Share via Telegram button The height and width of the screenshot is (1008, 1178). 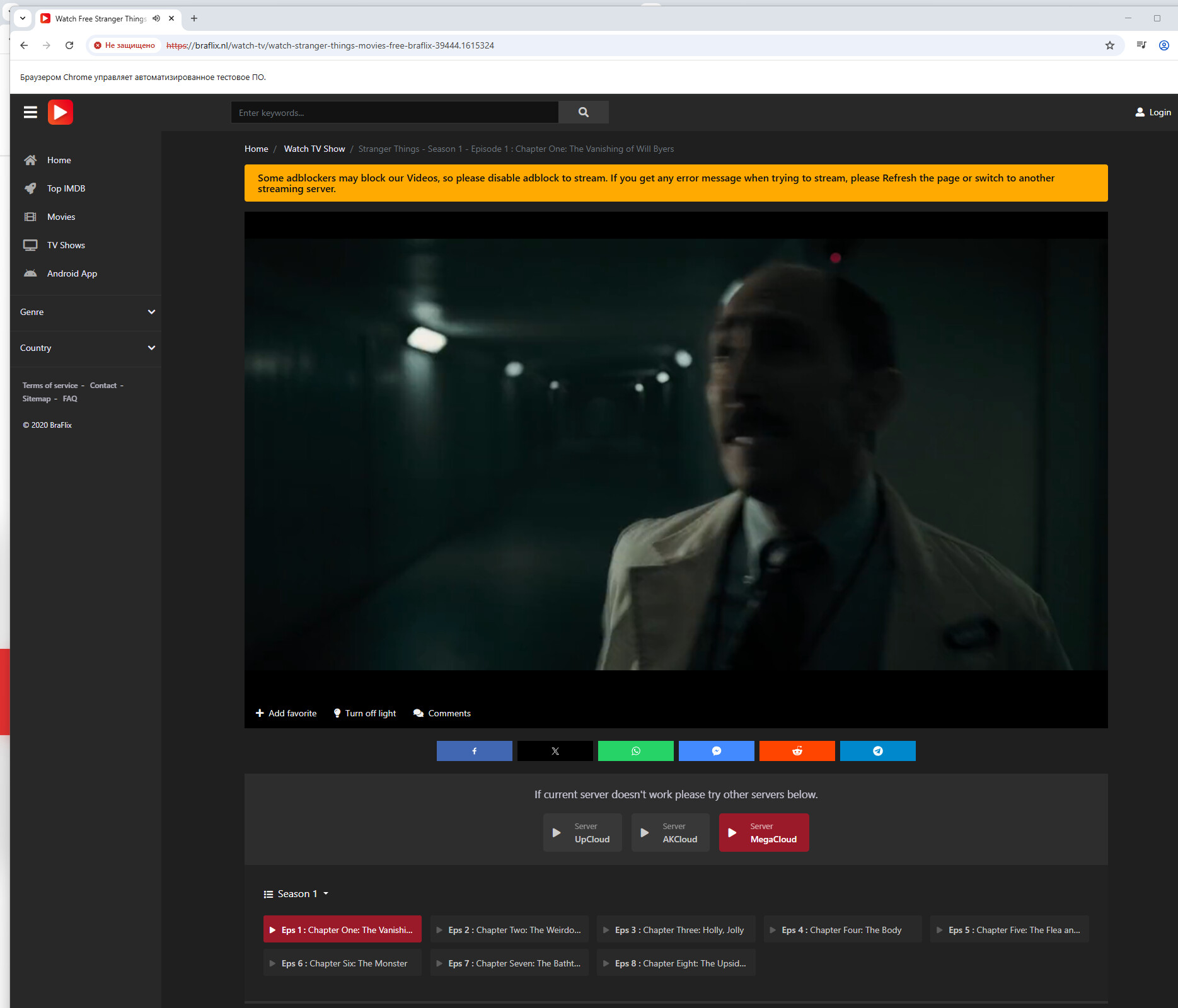click(877, 751)
